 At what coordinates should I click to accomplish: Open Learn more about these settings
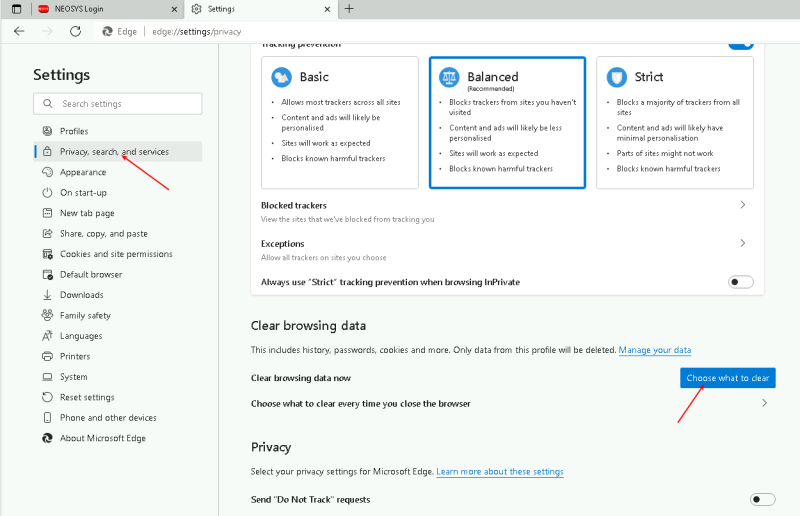coord(500,472)
